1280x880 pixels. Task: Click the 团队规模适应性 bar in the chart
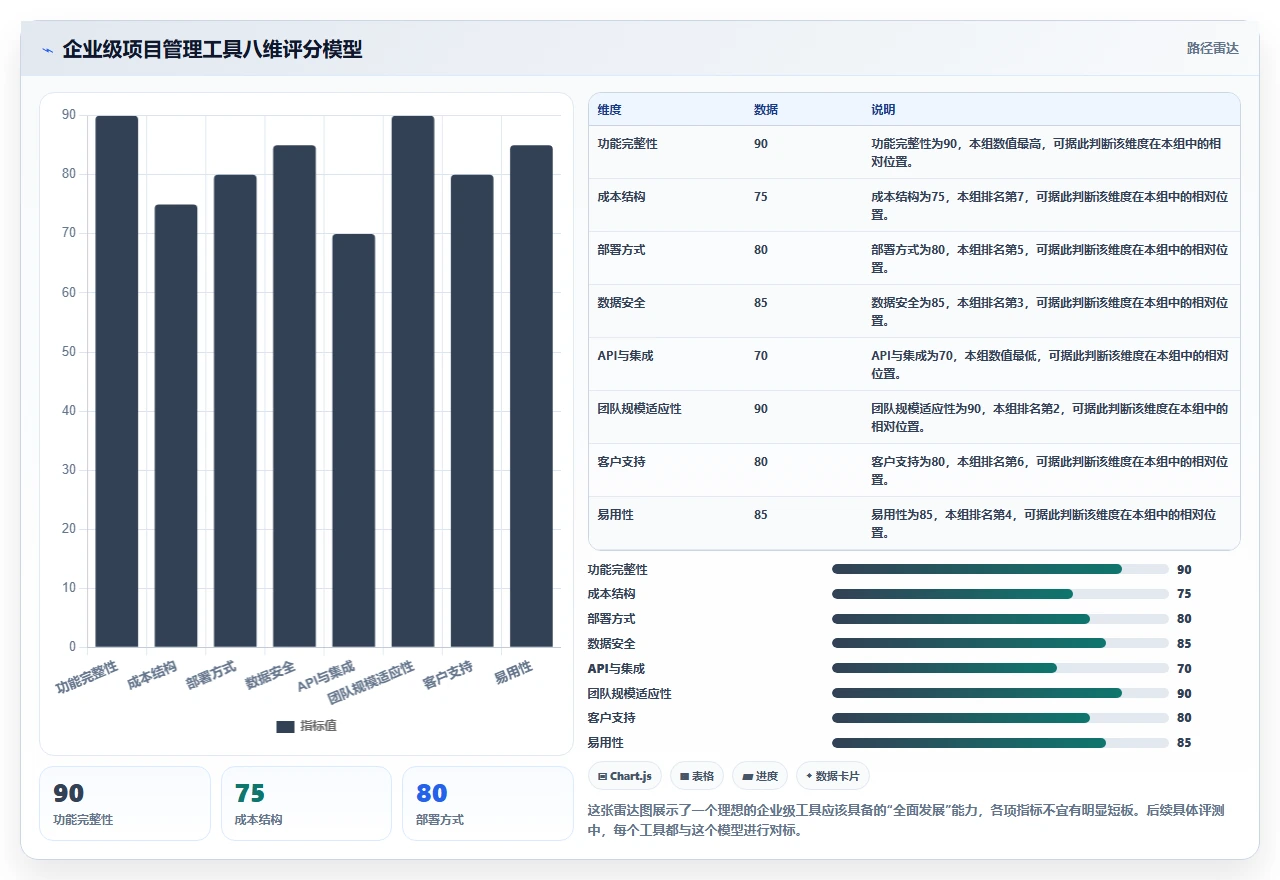coord(413,381)
